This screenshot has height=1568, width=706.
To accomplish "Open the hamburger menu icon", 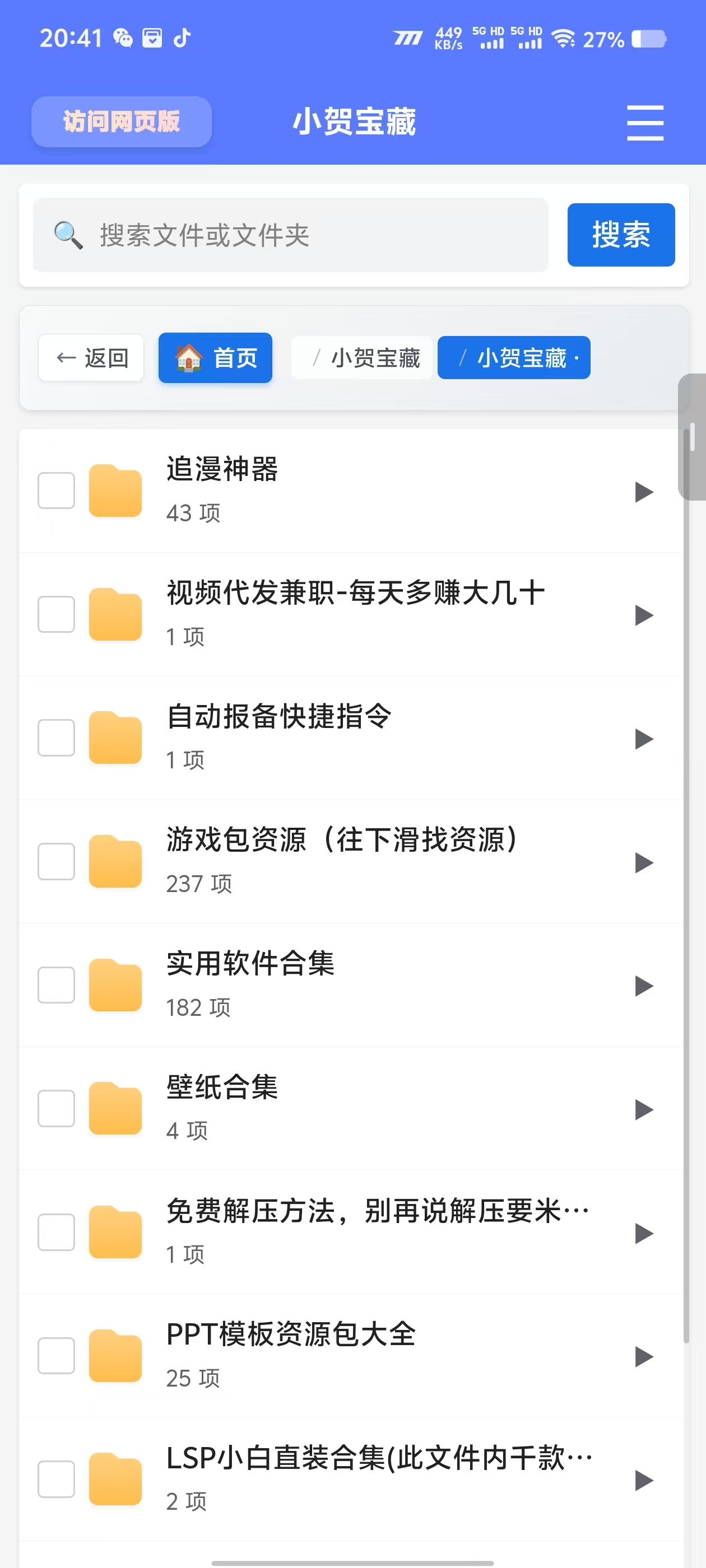I will point(644,122).
